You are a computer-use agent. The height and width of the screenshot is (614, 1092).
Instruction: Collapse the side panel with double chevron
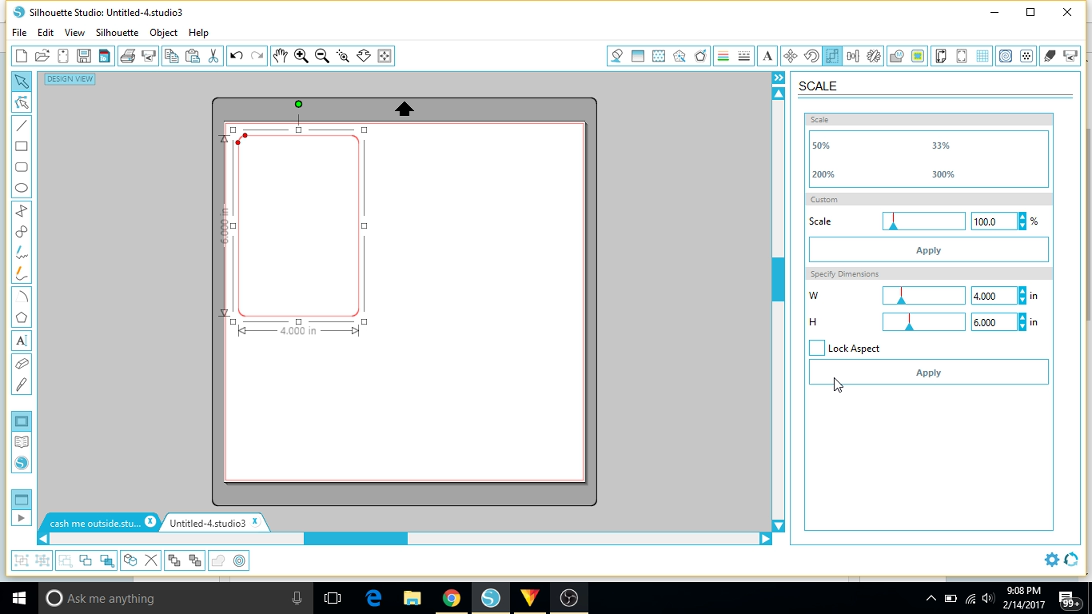pos(779,78)
